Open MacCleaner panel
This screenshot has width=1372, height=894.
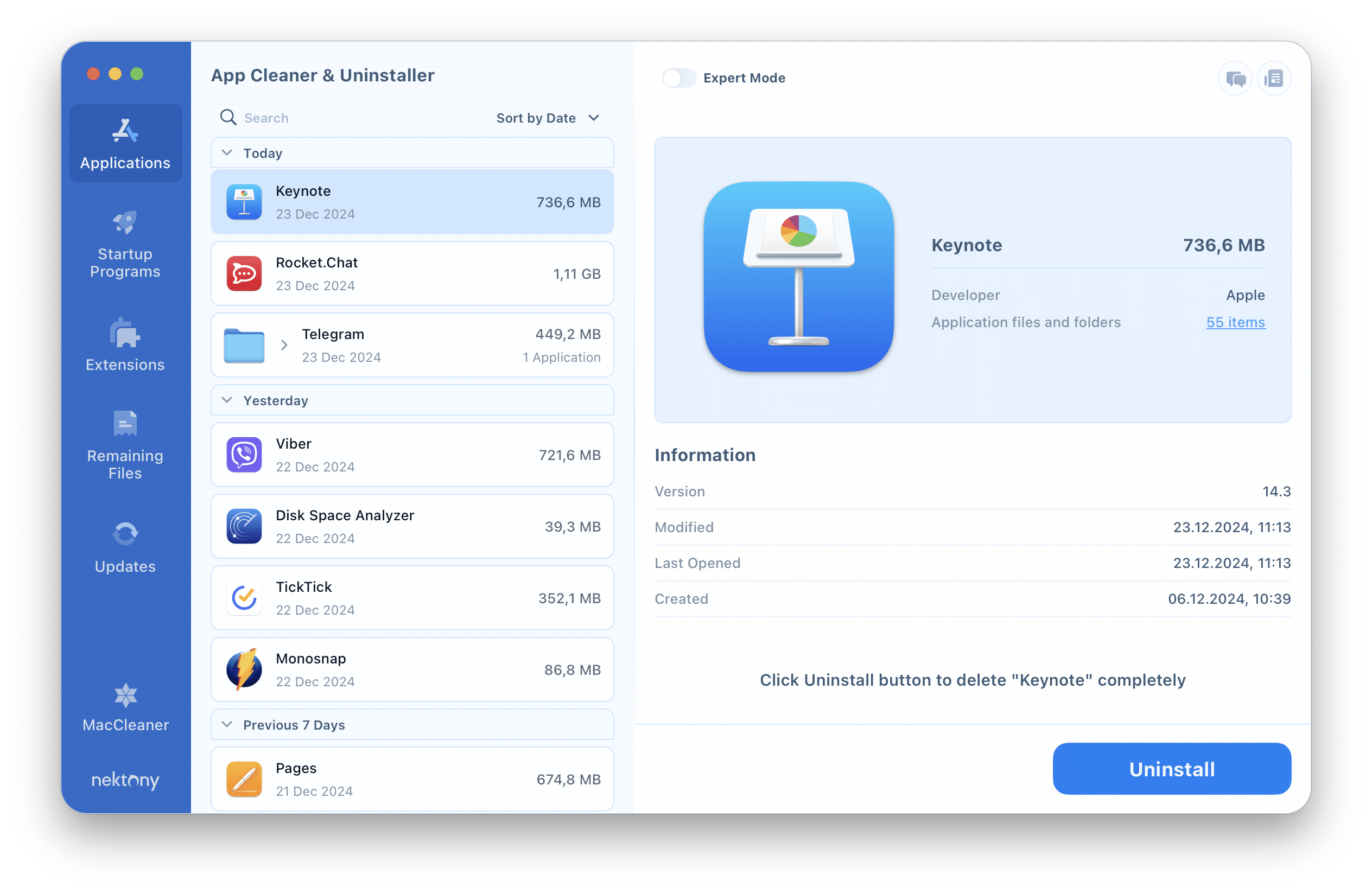[124, 724]
